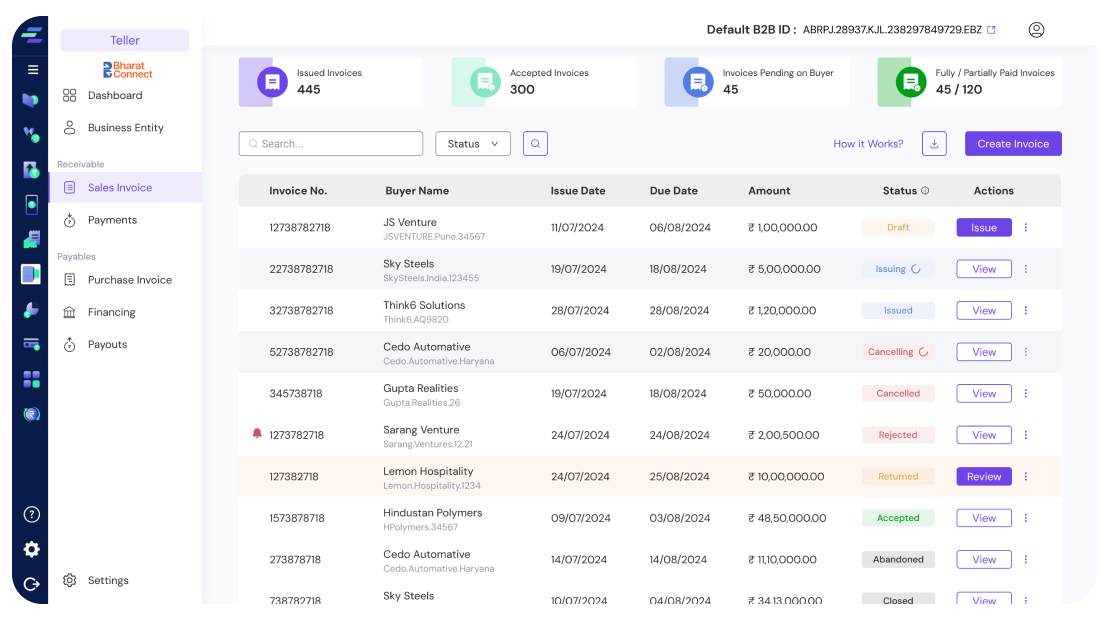Open the help question mark icon
The height and width of the screenshot is (620, 1112).
click(x=32, y=515)
